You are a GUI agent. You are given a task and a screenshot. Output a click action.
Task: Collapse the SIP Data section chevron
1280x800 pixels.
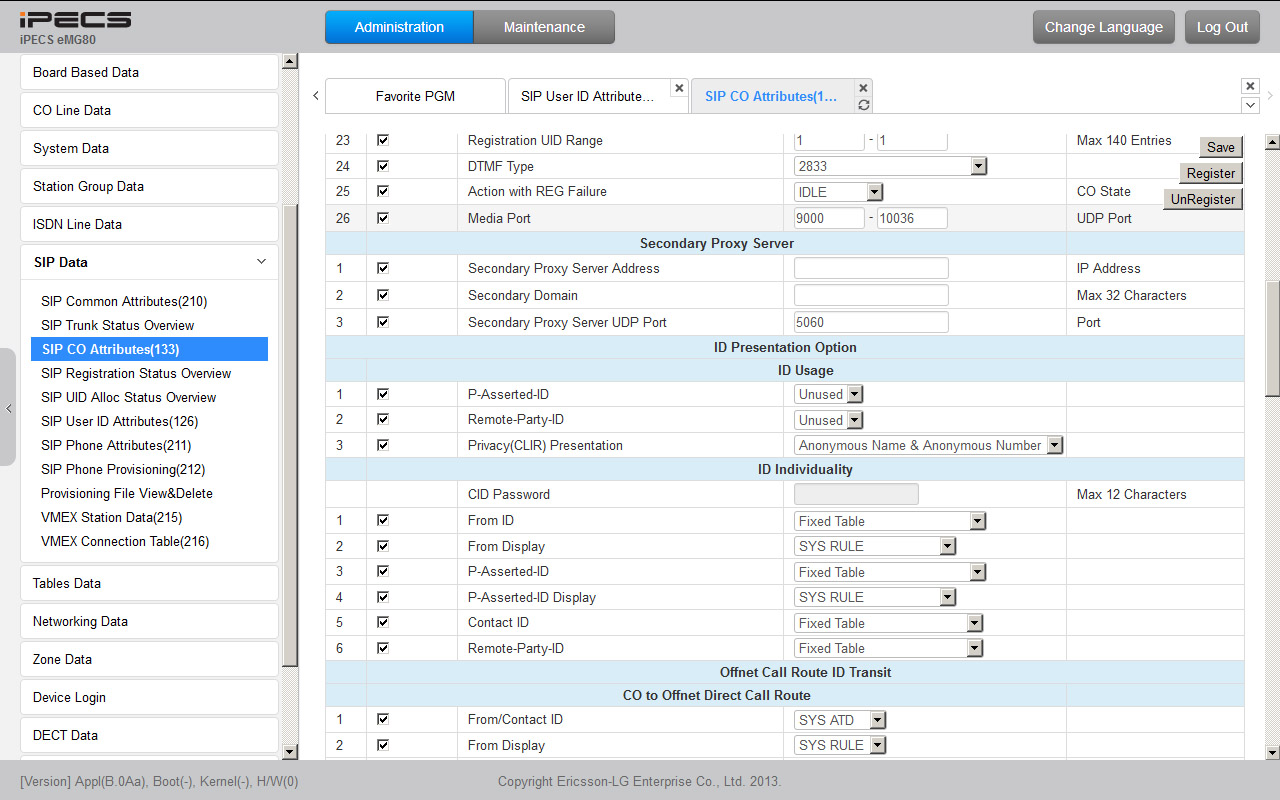pyautogui.click(x=261, y=262)
